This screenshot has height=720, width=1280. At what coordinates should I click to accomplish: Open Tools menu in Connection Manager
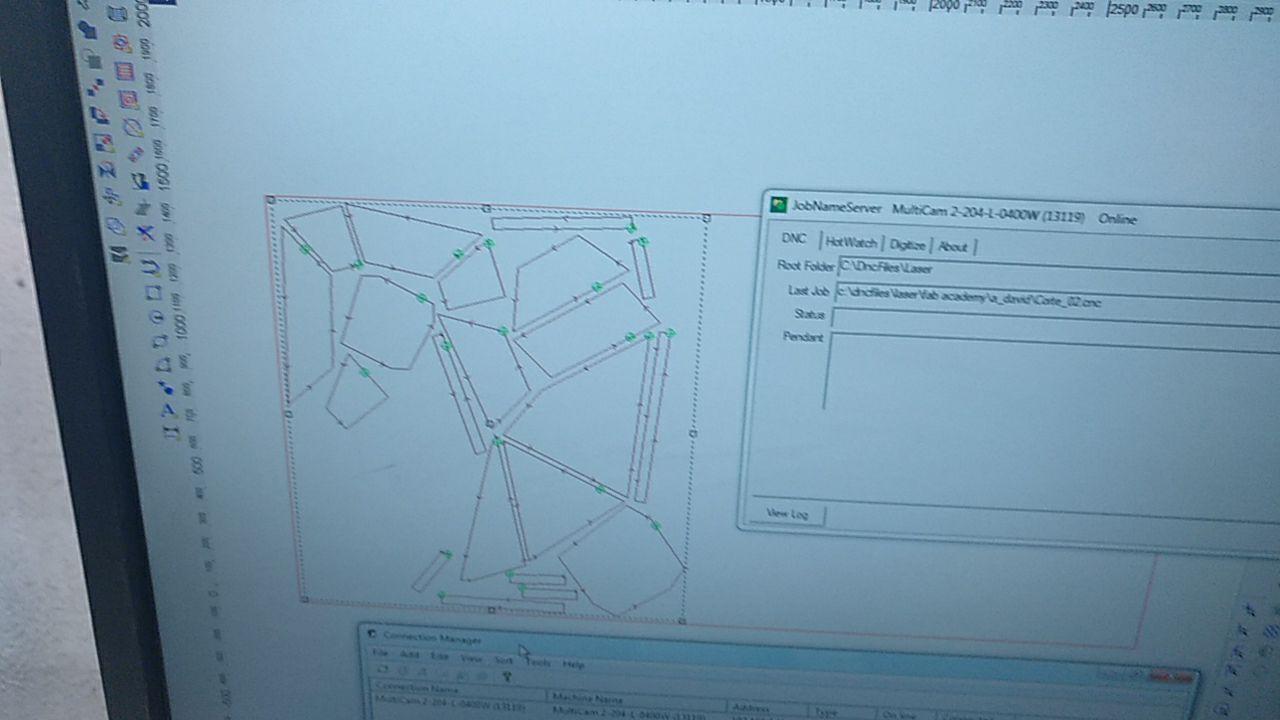click(x=538, y=662)
